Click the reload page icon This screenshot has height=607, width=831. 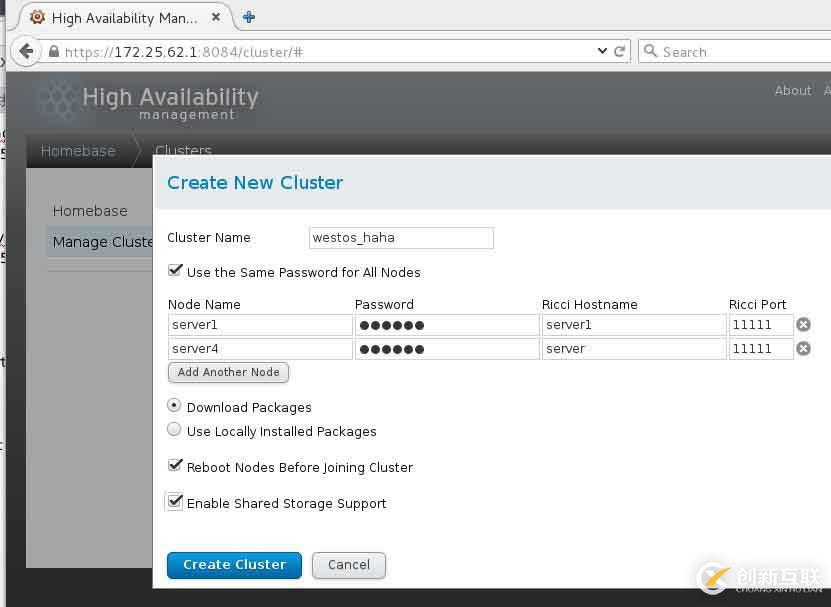pos(619,51)
